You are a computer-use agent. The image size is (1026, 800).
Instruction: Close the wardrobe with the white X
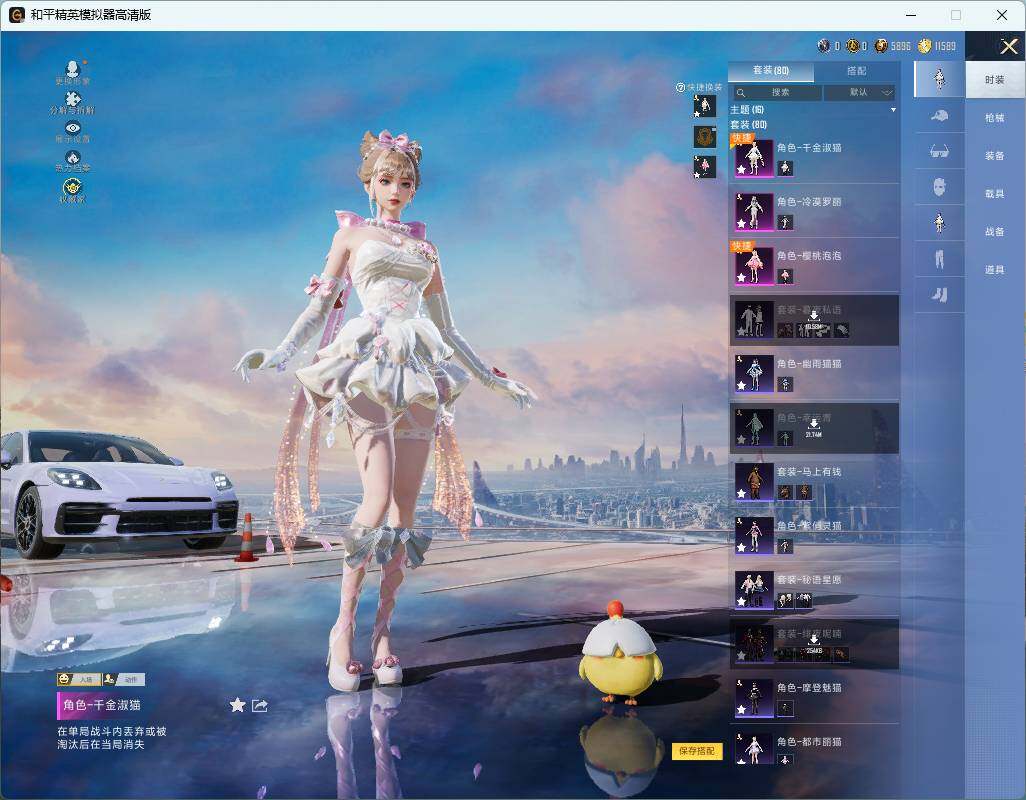(1008, 46)
